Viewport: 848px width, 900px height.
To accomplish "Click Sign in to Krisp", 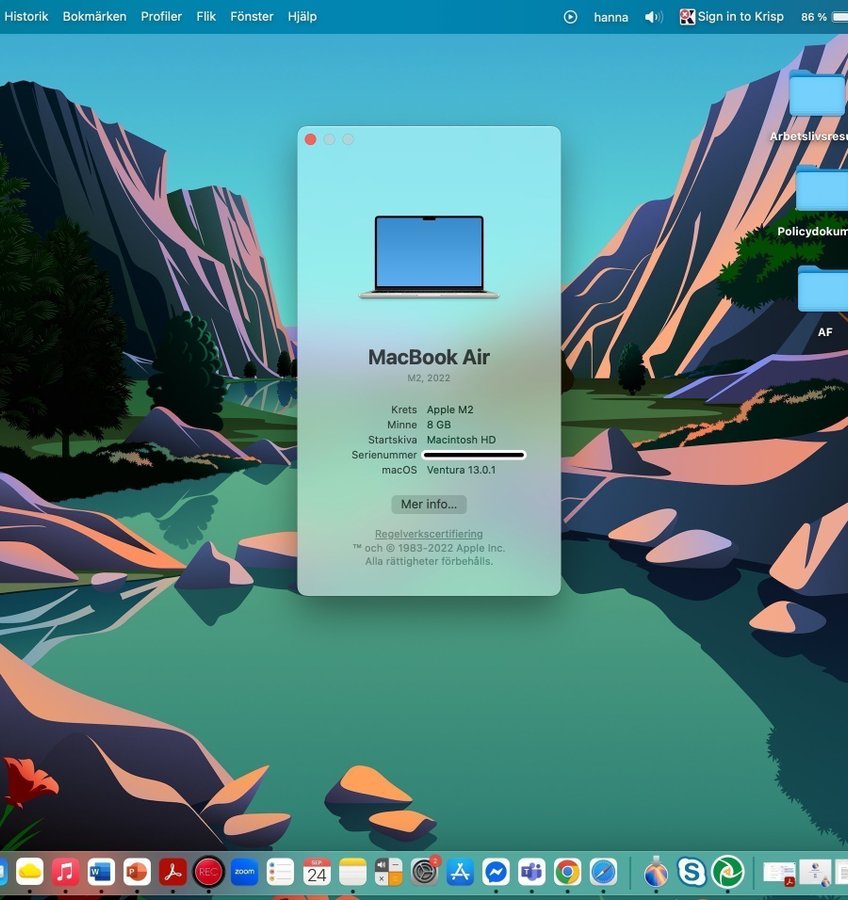I will tap(732, 17).
